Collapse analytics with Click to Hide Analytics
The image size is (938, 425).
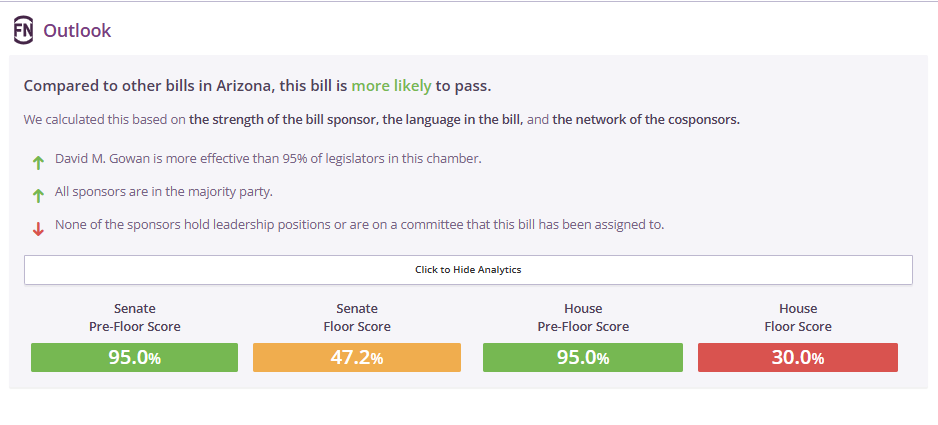[468, 270]
